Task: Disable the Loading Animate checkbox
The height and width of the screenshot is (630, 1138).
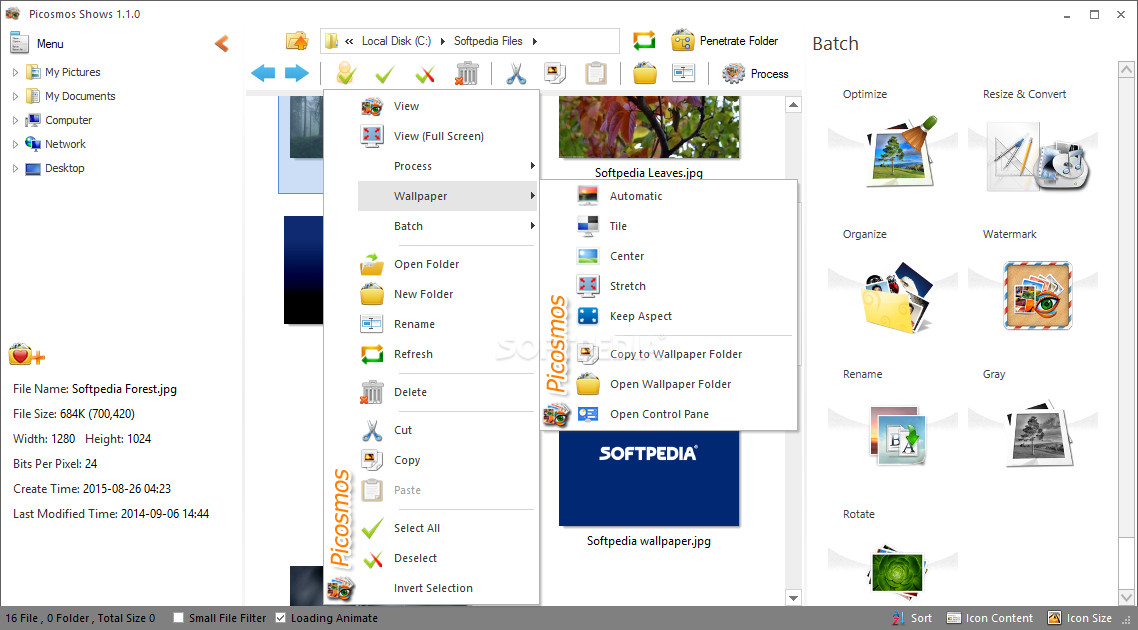Action: click(281, 618)
